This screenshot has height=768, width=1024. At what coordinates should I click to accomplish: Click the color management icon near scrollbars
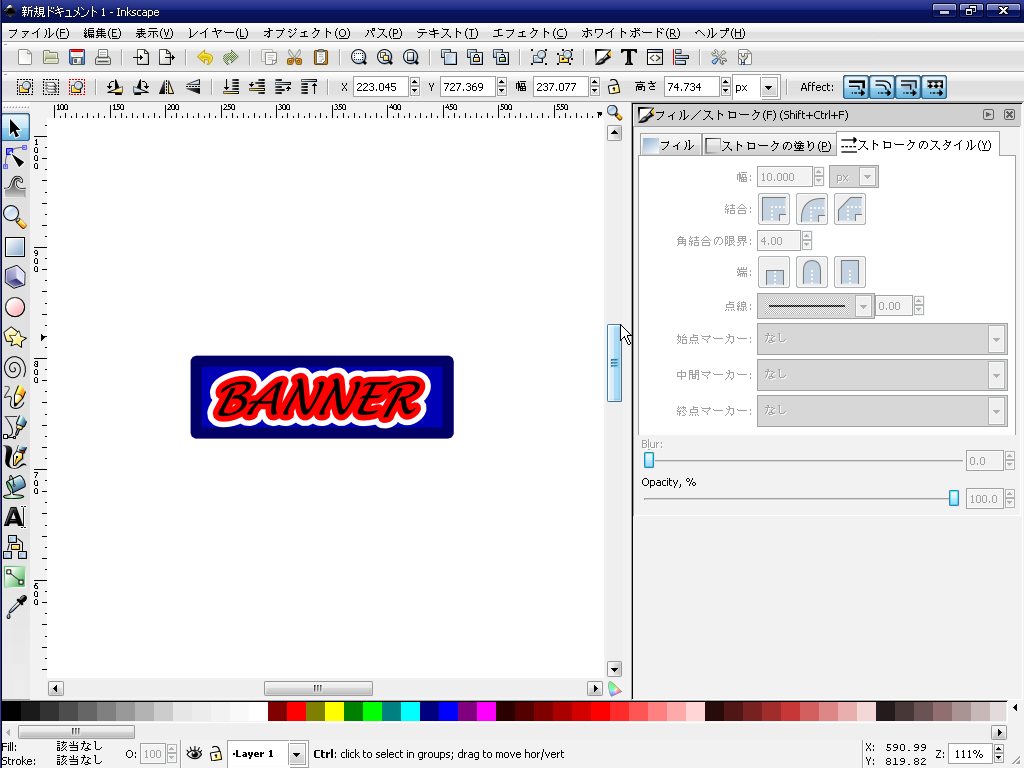tap(615, 689)
